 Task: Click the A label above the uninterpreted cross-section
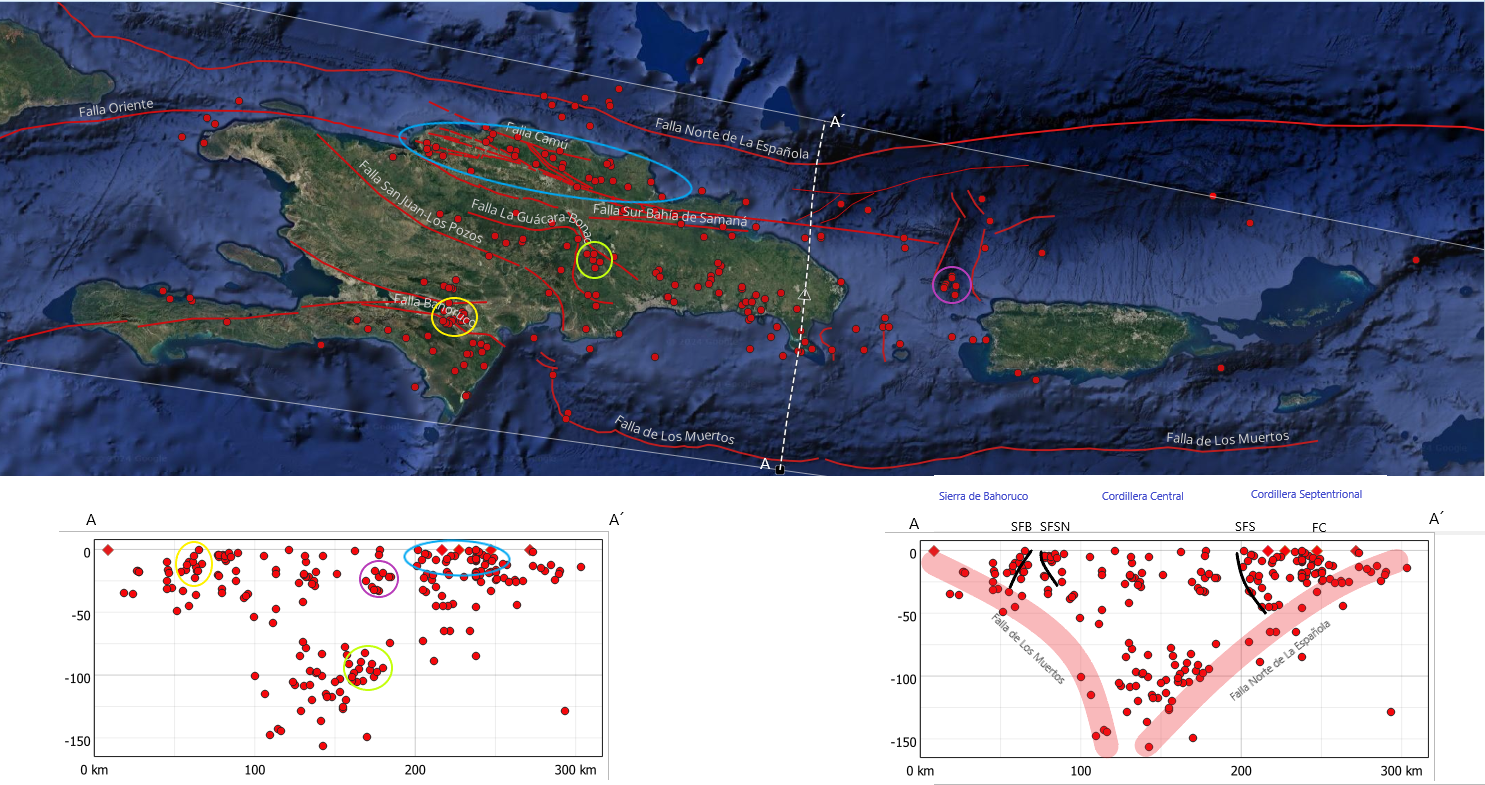coord(91,520)
